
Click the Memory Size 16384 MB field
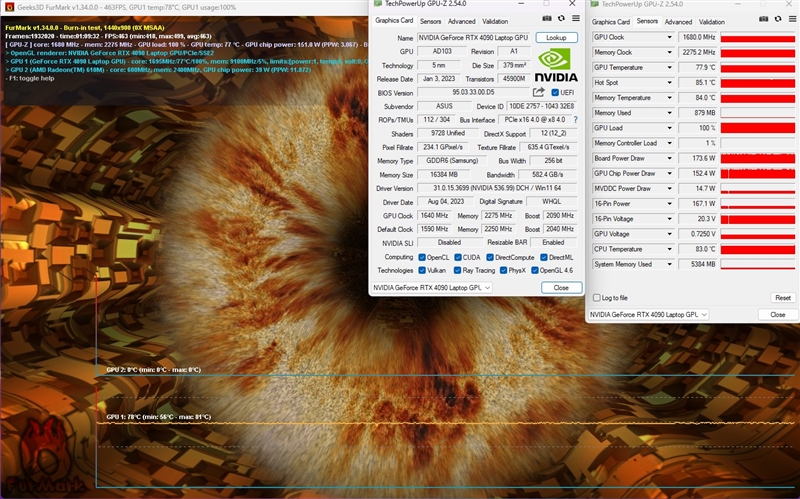tap(444, 174)
